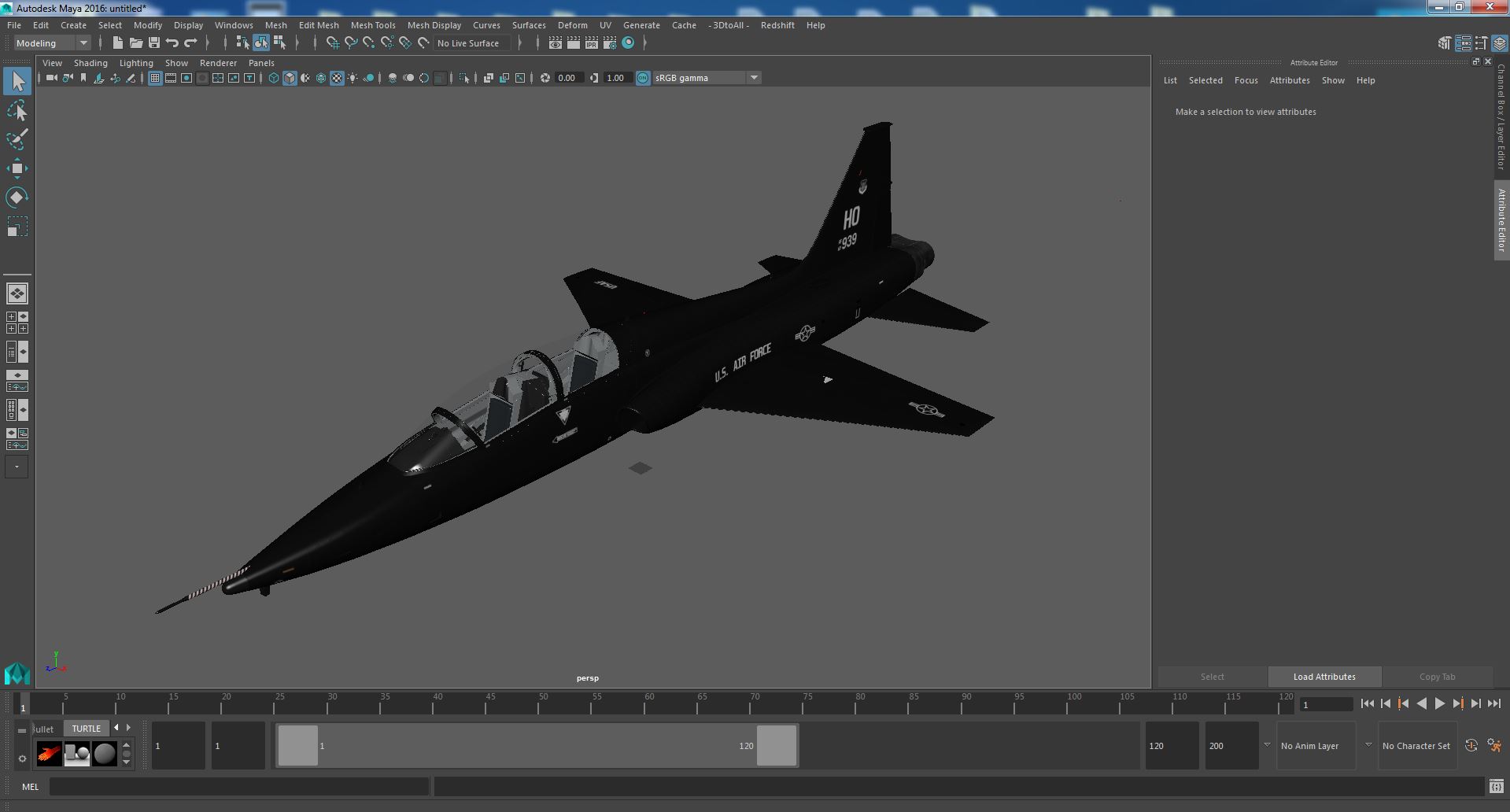Open a scene file from the toolbar
The height and width of the screenshot is (812, 1510).
click(136, 43)
